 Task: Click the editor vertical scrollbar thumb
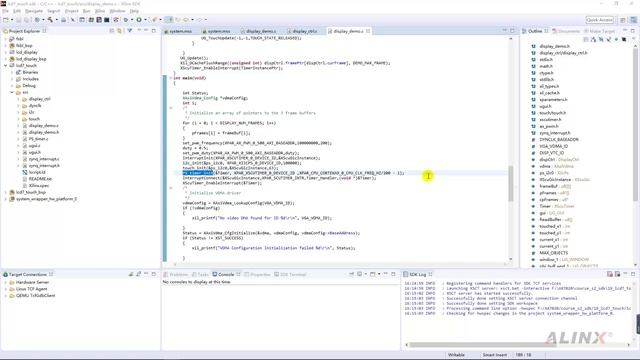pyautogui.click(x=511, y=184)
